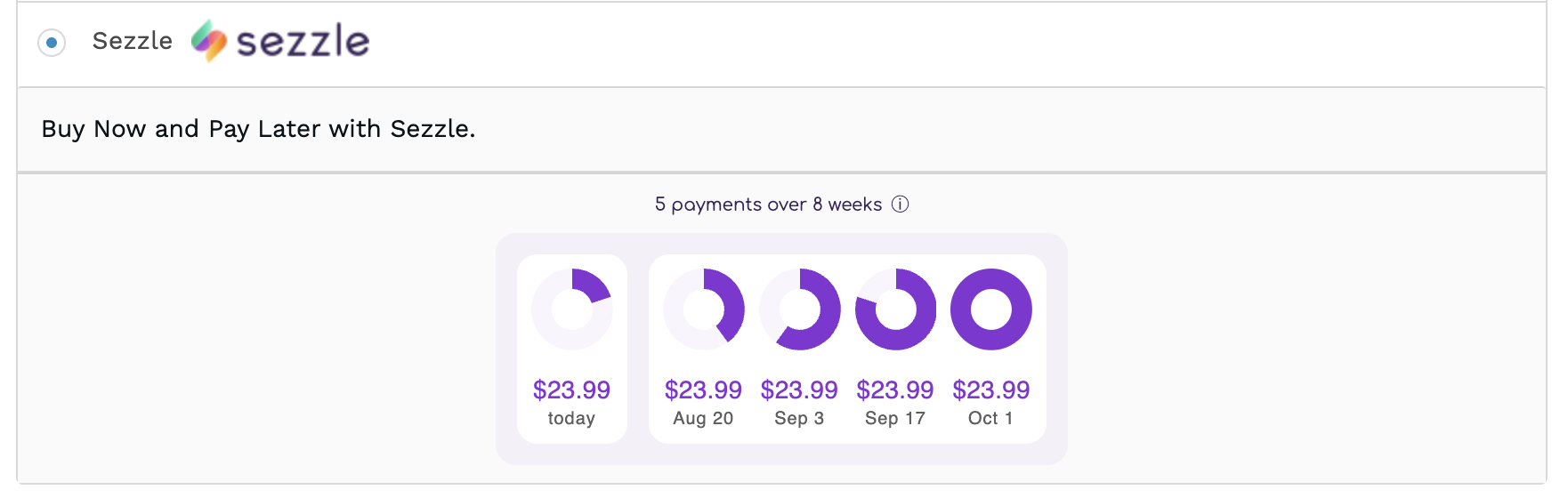Click the Aug 20 payment pie chart
Screen dimensions: 1568x498
pyautogui.click(x=704, y=309)
